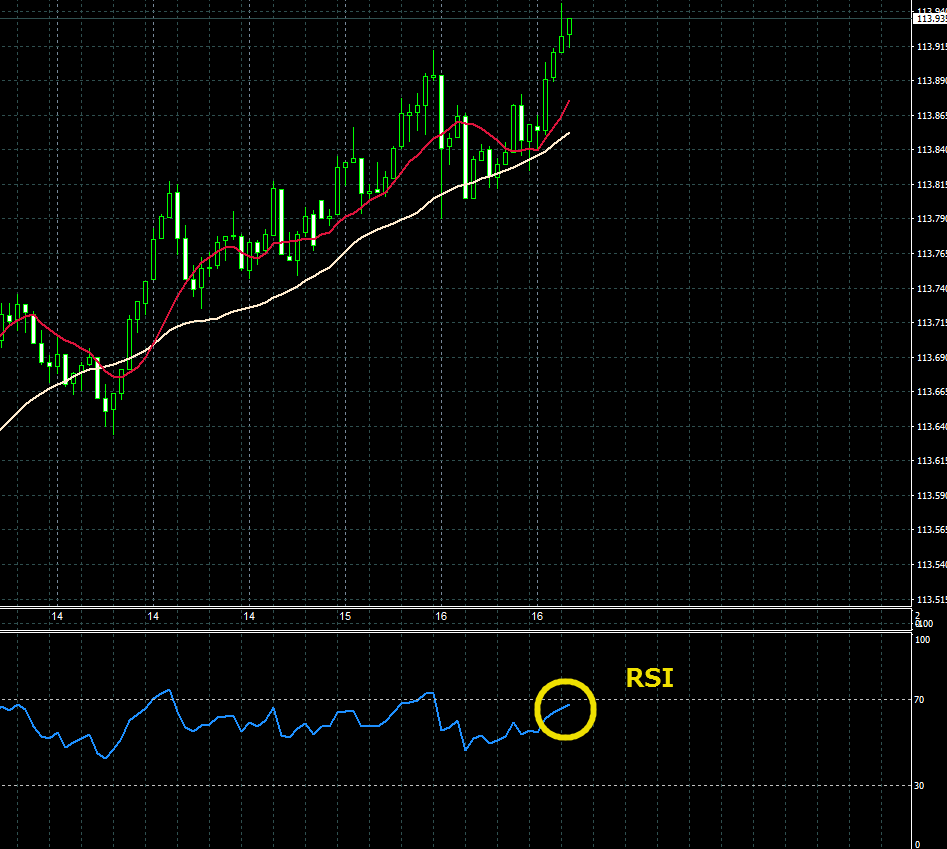The image size is (947, 849).
Task: Click the 113.640 price axis value
Action: [x=930, y=427]
